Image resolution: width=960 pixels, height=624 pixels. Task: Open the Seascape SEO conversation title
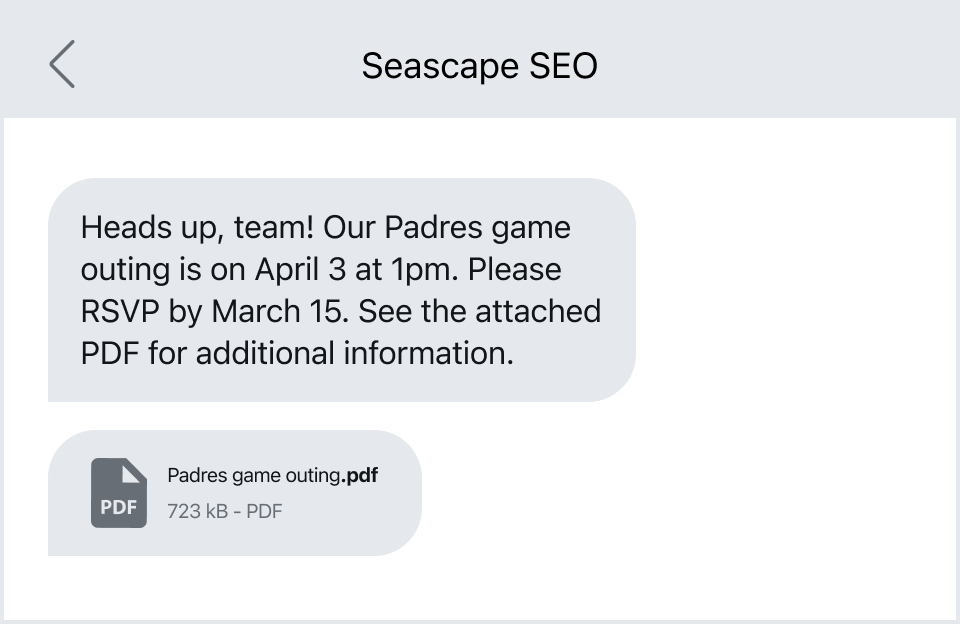(x=479, y=66)
